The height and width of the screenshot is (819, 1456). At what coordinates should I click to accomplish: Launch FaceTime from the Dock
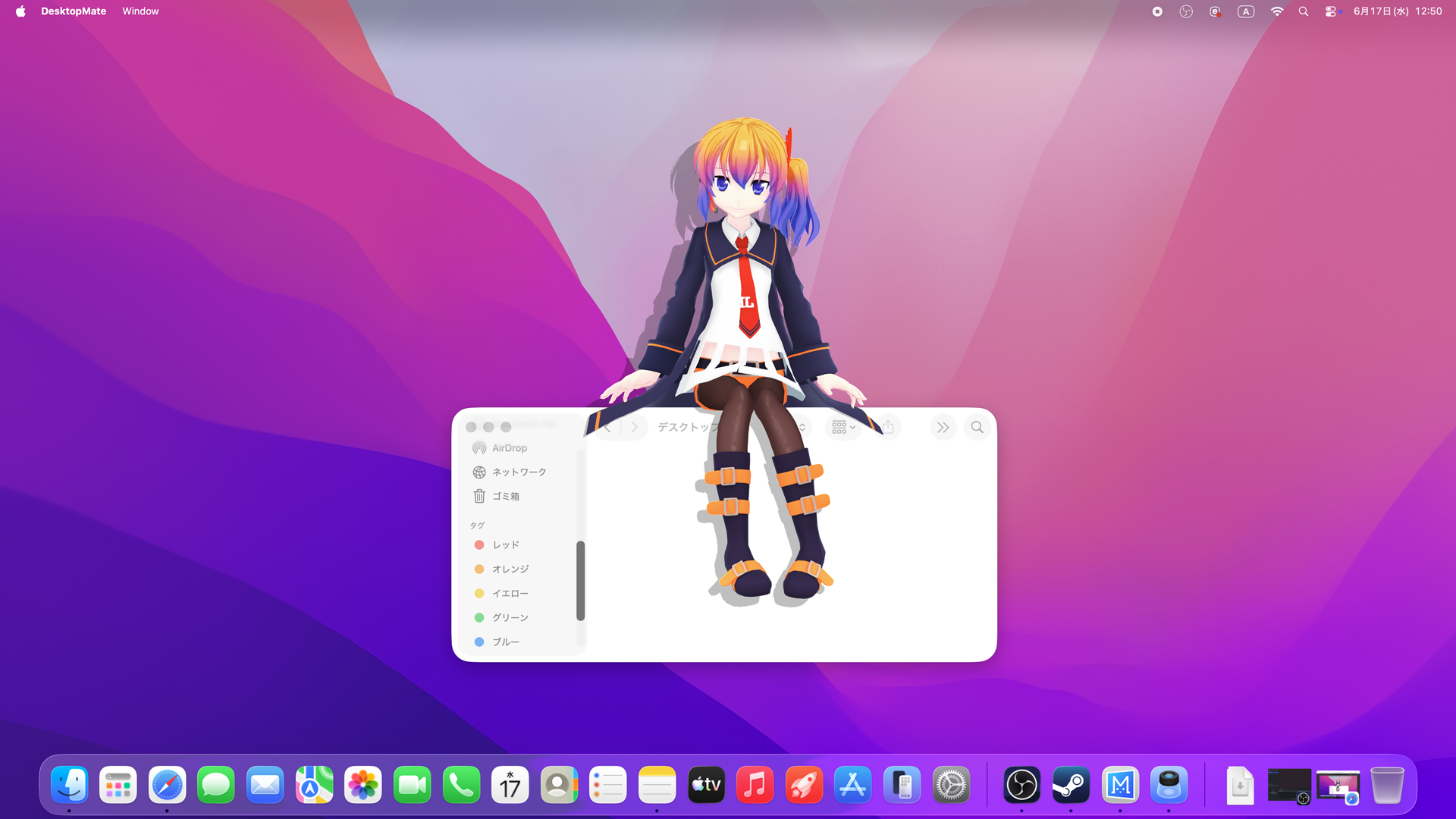(x=412, y=785)
